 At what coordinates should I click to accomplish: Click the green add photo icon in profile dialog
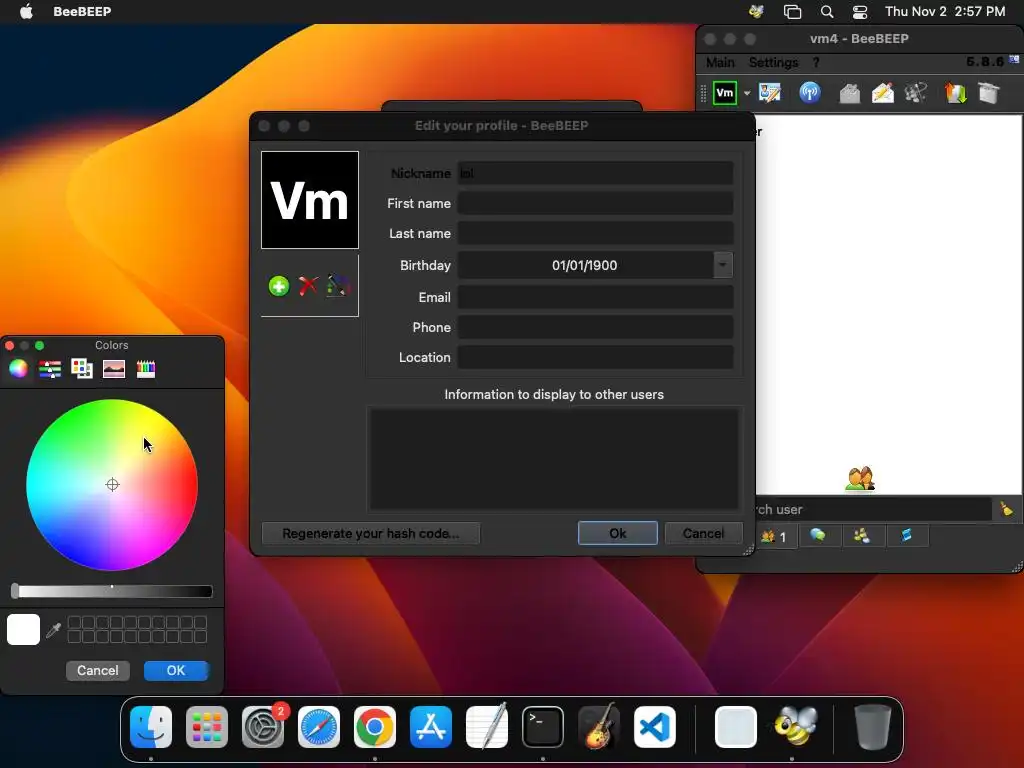pyautogui.click(x=279, y=286)
